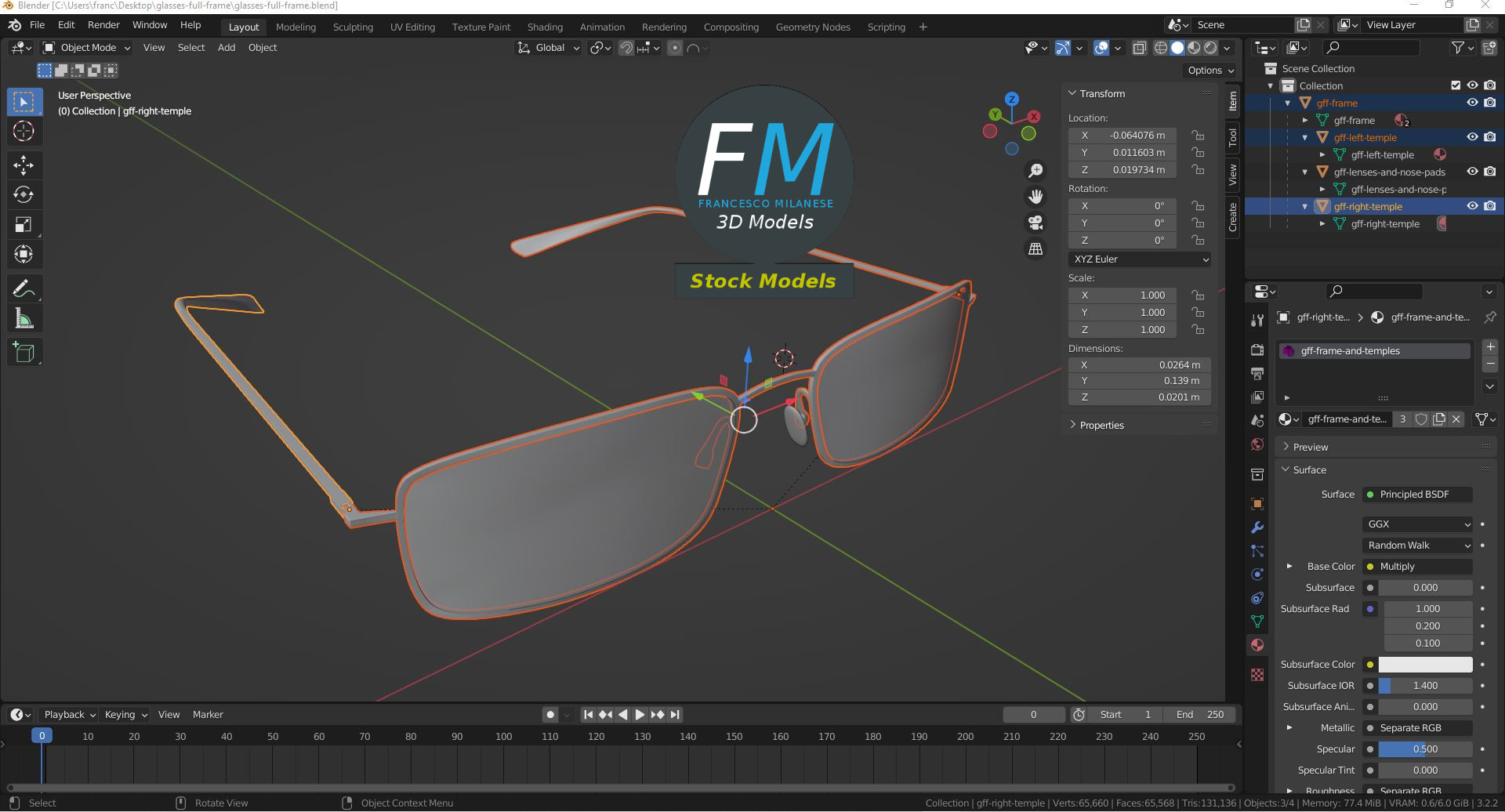Image resolution: width=1505 pixels, height=812 pixels.
Task: Hide gff-right-temple in viewport
Action: pyautogui.click(x=1472, y=206)
